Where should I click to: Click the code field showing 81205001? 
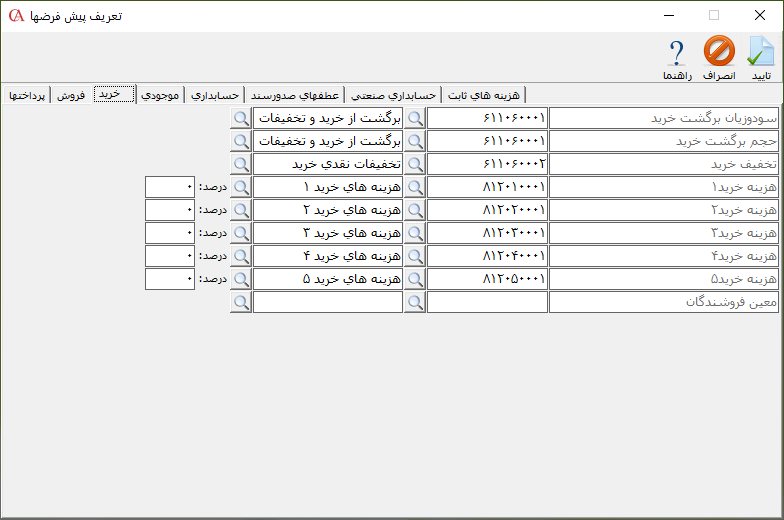coord(487,279)
